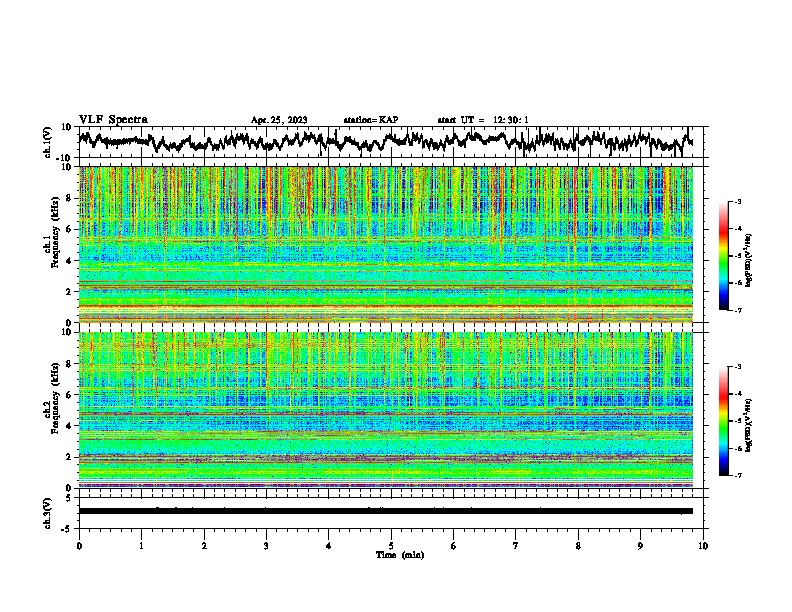
Task: Click the ch.2 spectrogram '8' kHz tick label
Action: tap(69, 364)
